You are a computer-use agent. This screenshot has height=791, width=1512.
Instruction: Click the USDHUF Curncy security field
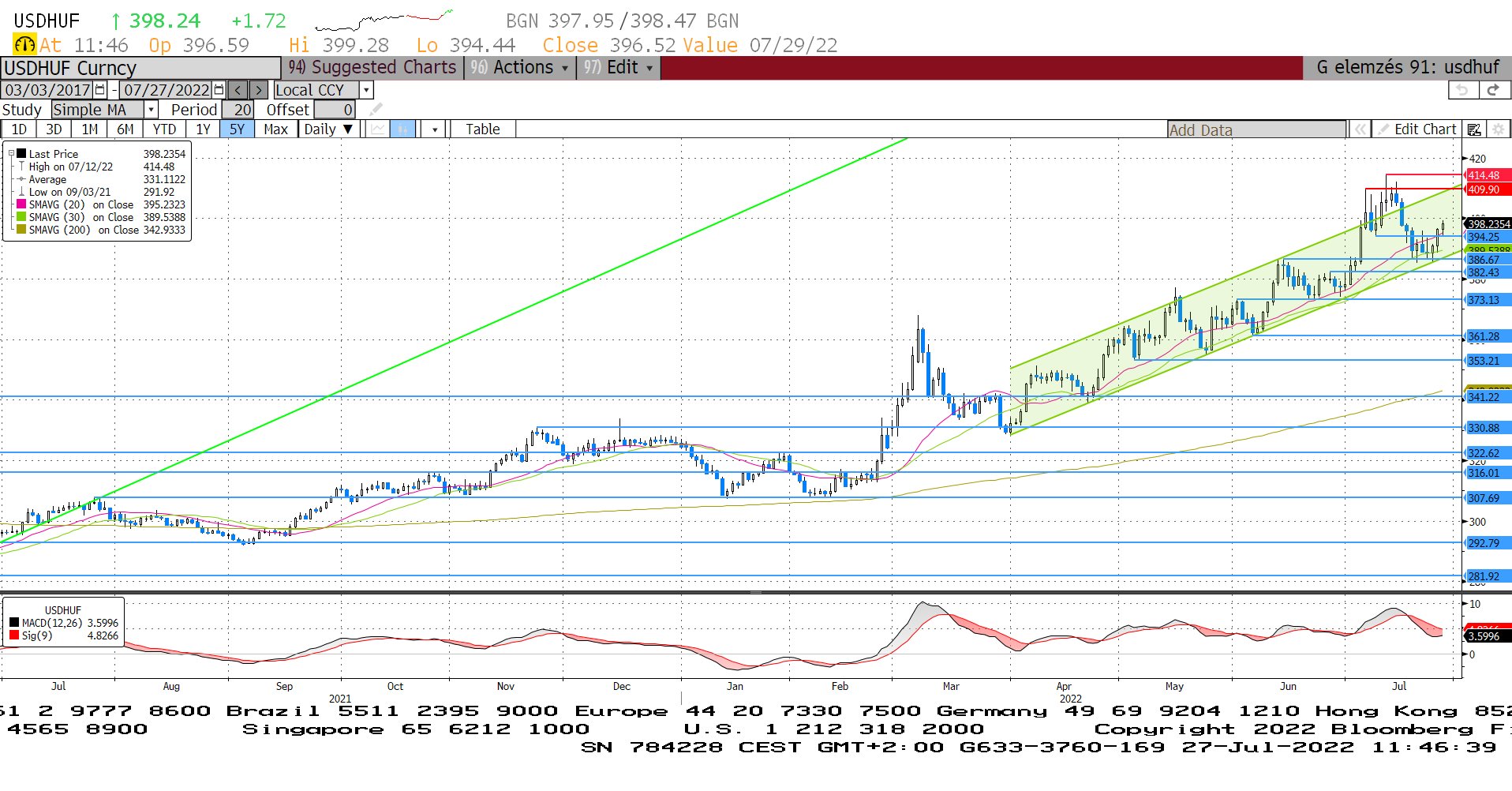[x=140, y=68]
